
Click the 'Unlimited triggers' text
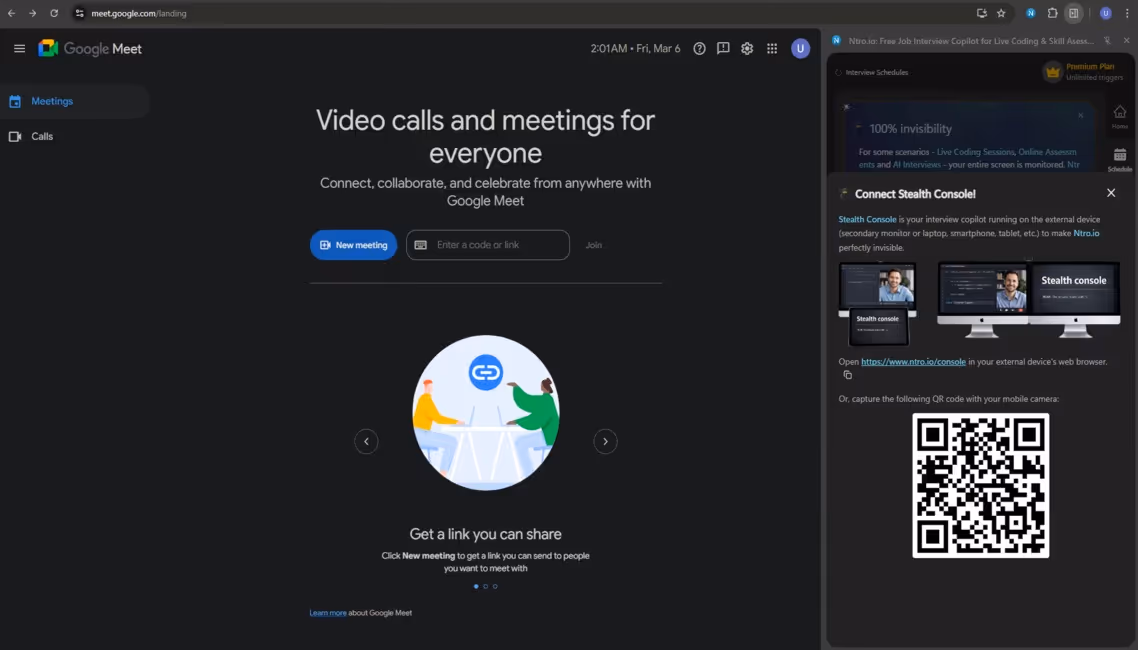[x=1094, y=78]
